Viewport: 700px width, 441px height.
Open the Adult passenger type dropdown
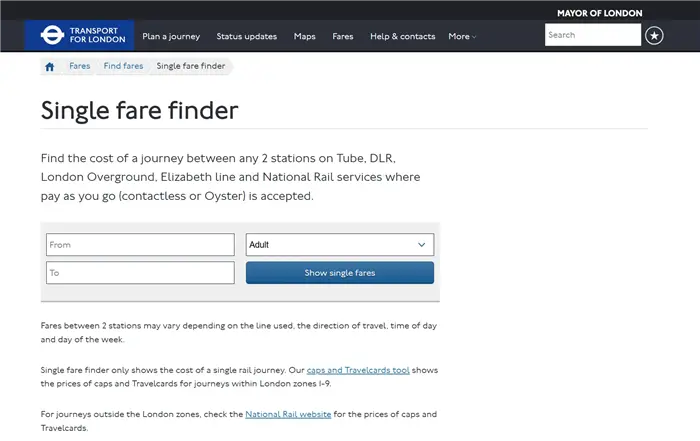(x=339, y=245)
